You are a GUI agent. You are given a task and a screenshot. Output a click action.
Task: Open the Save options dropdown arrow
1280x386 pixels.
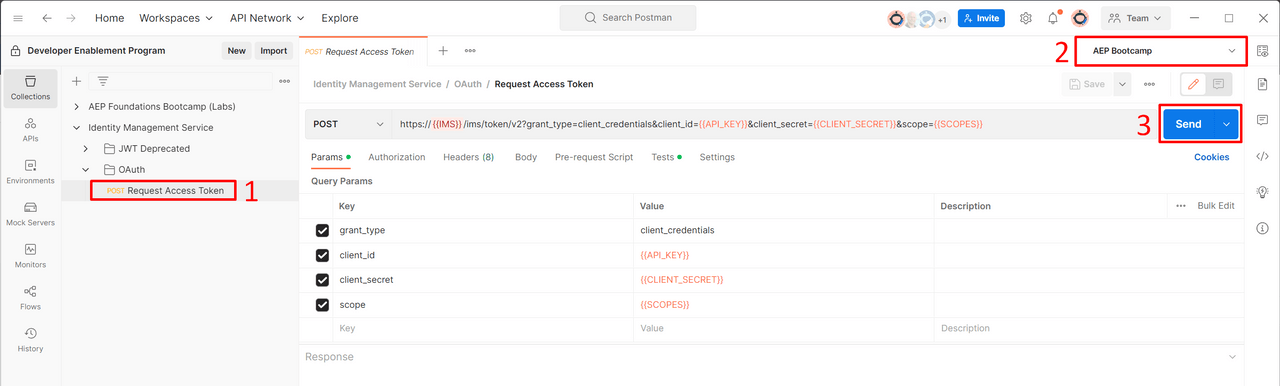1122,84
